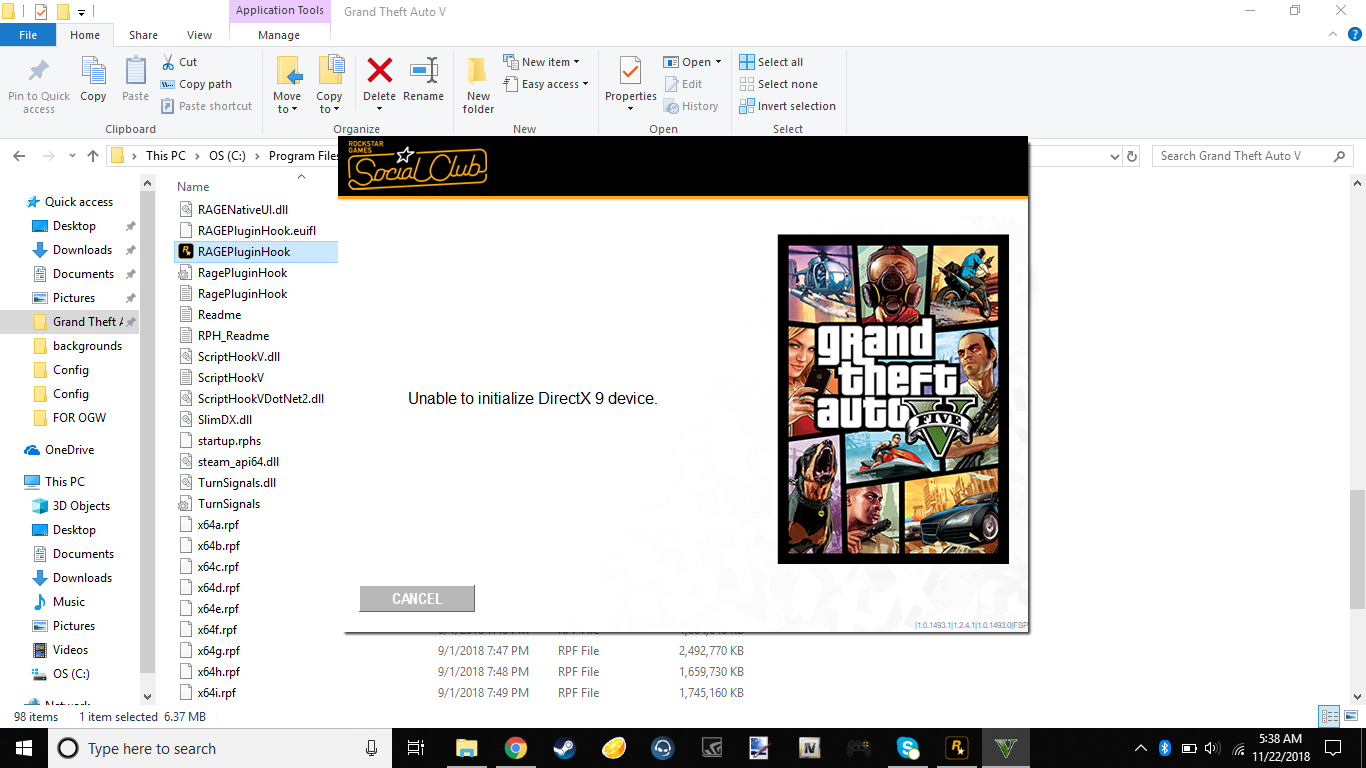Sort files by the Name column header

[193, 187]
